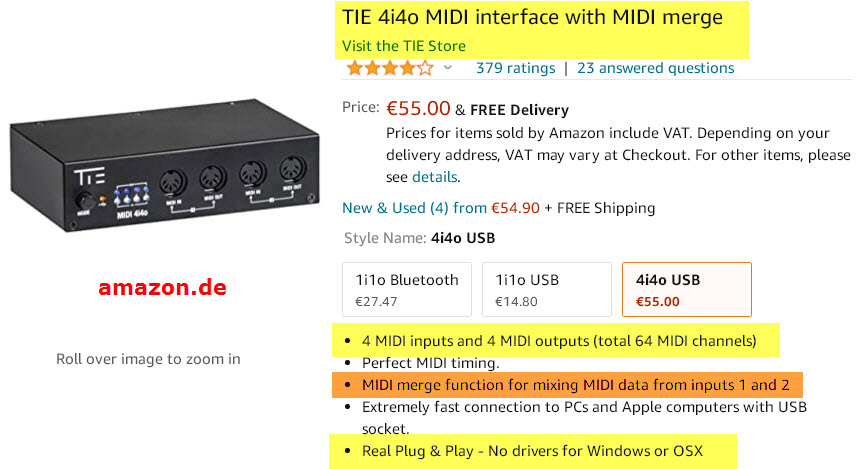Screen dimensions: 861x469
Task: Open New & Used (4) offers
Action: [x=414, y=208]
